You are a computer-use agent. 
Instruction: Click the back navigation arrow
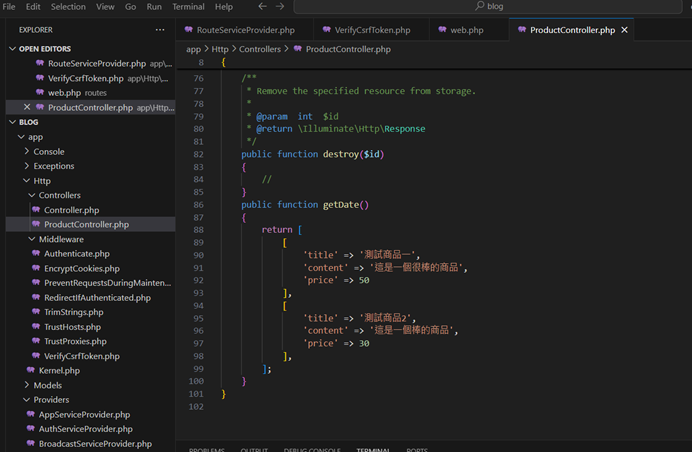(262, 7)
